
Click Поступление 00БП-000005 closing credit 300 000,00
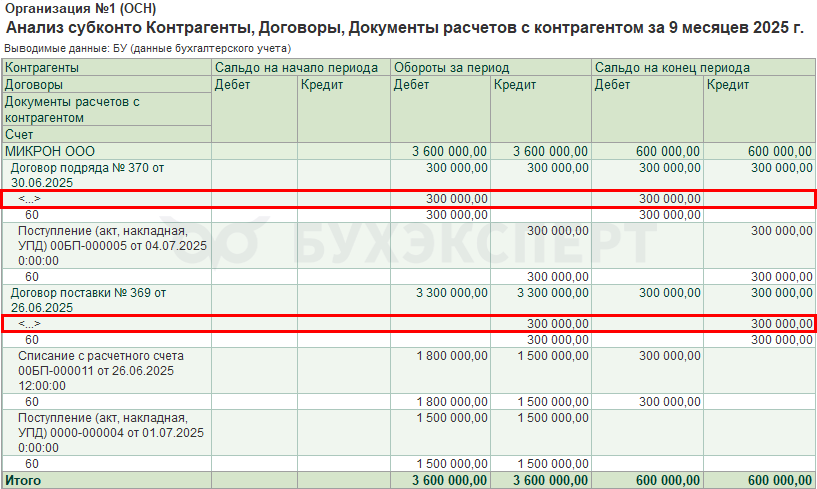(x=782, y=230)
